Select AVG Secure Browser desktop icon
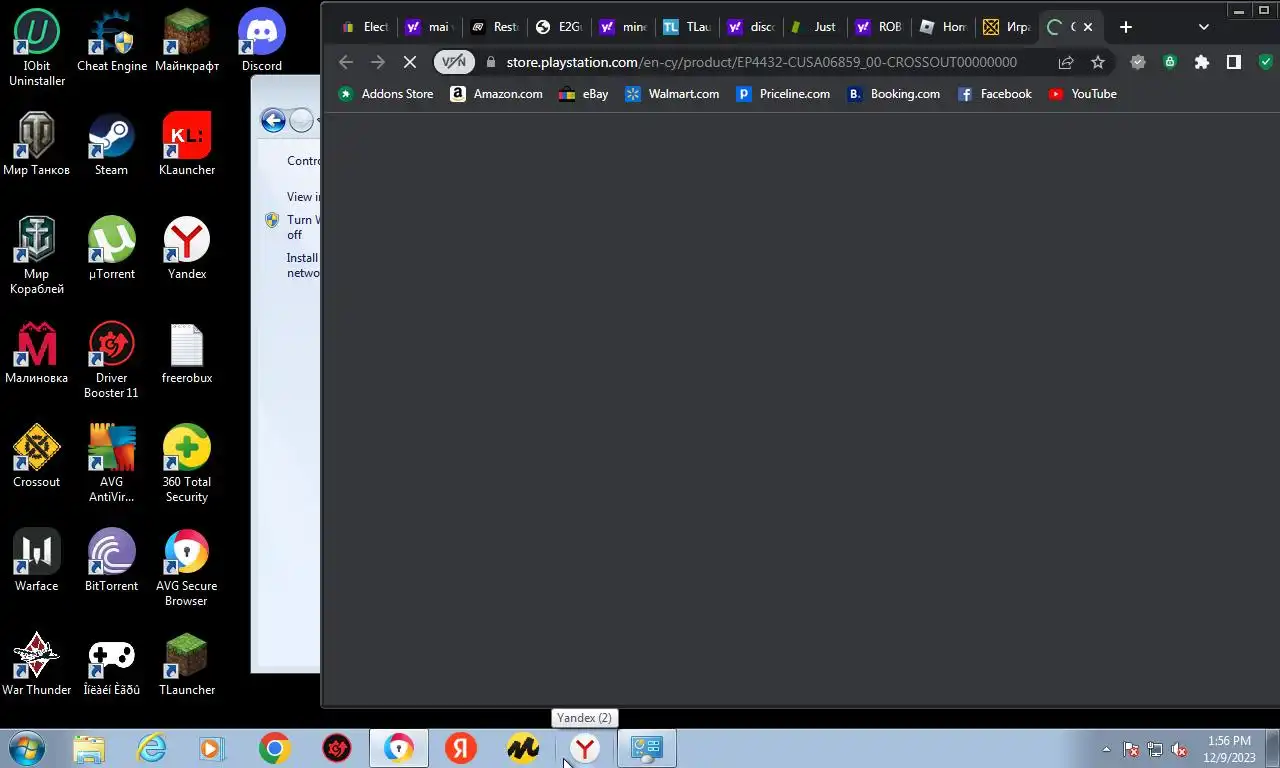The width and height of the screenshot is (1280, 768). [x=187, y=568]
